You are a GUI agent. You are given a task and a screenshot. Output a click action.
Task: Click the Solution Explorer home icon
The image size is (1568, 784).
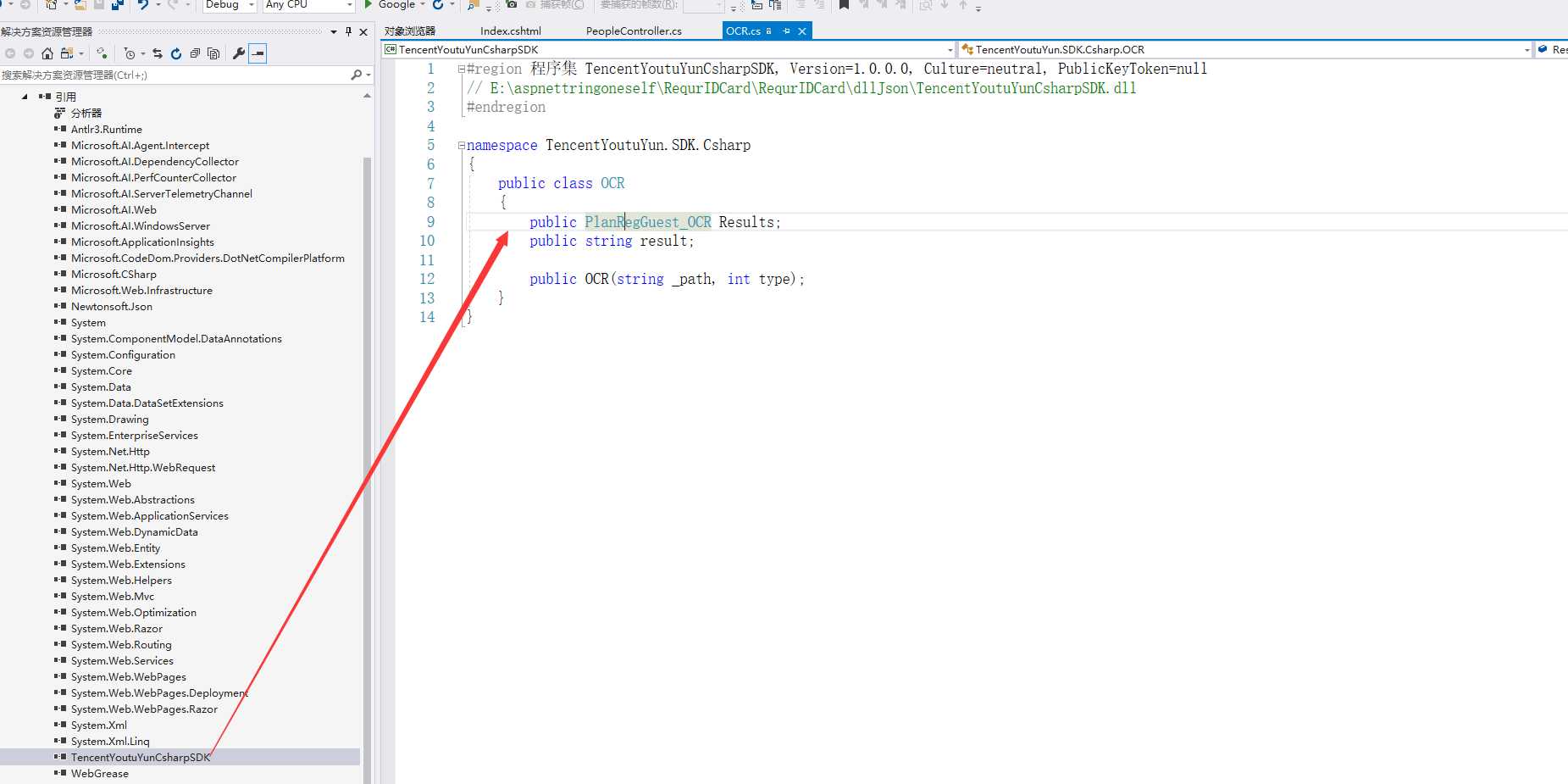pos(47,53)
